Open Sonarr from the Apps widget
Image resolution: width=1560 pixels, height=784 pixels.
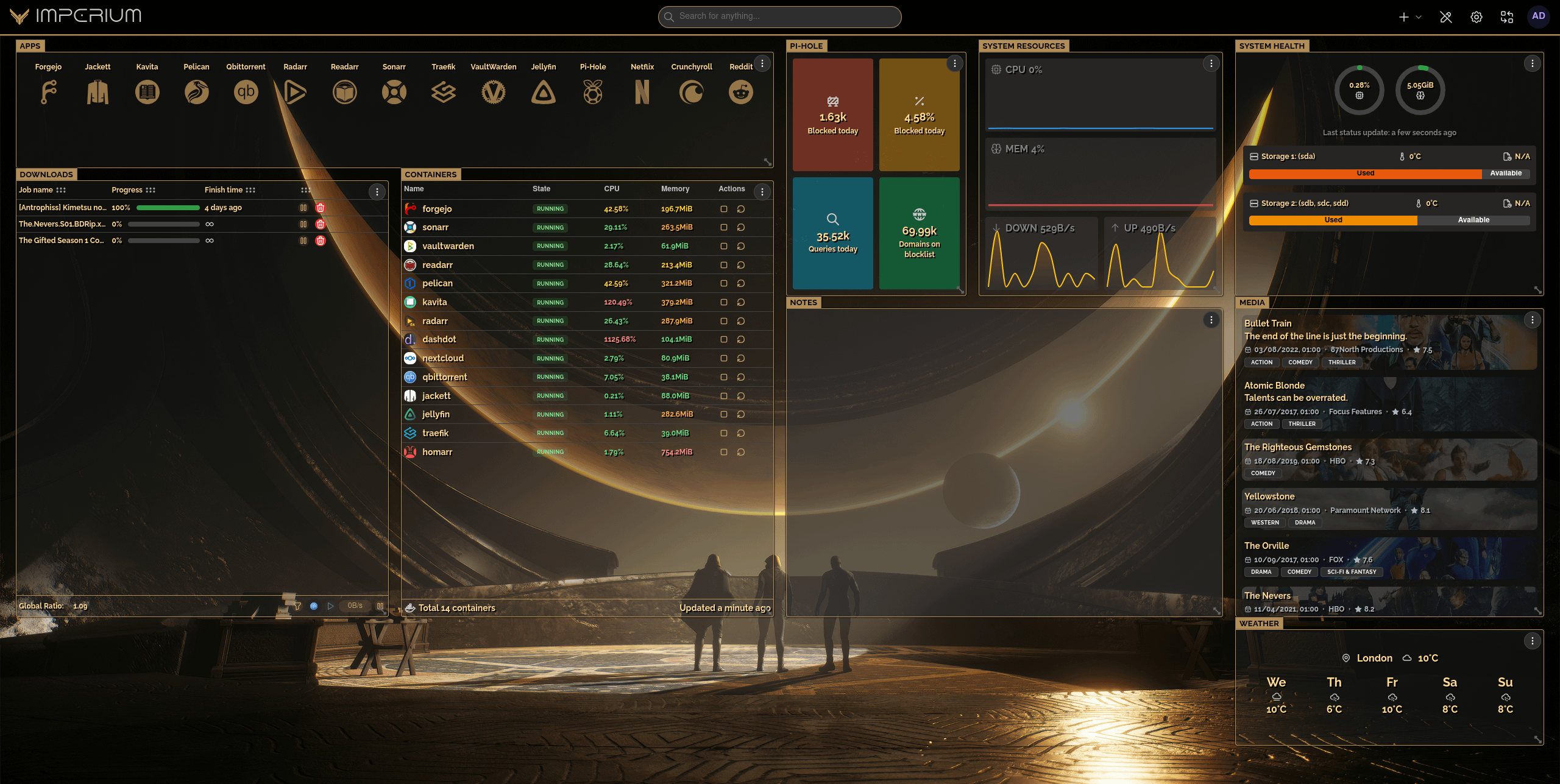coord(394,92)
